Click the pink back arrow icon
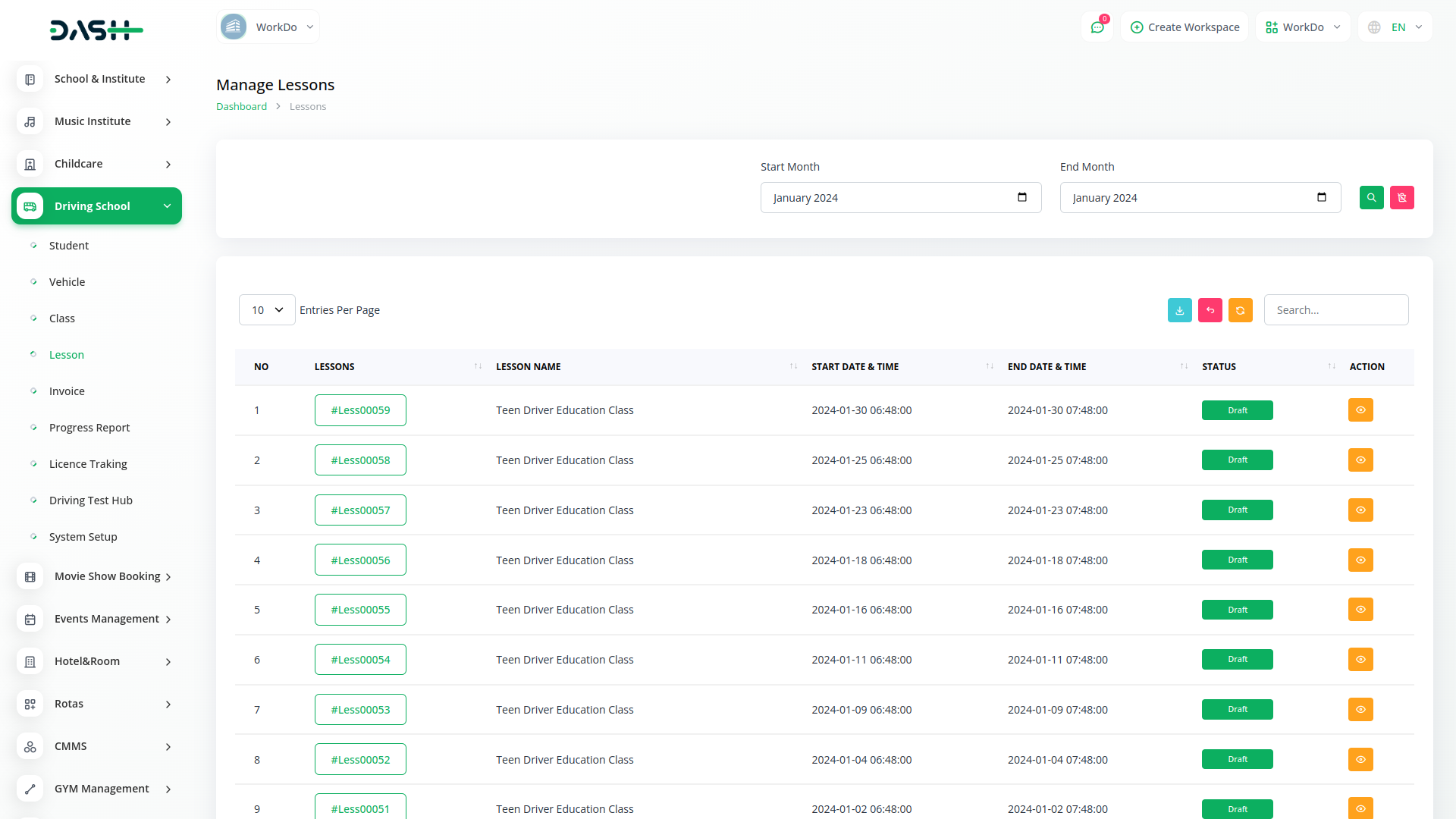The width and height of the screenshot is (1456, 819). (1210, 310)
